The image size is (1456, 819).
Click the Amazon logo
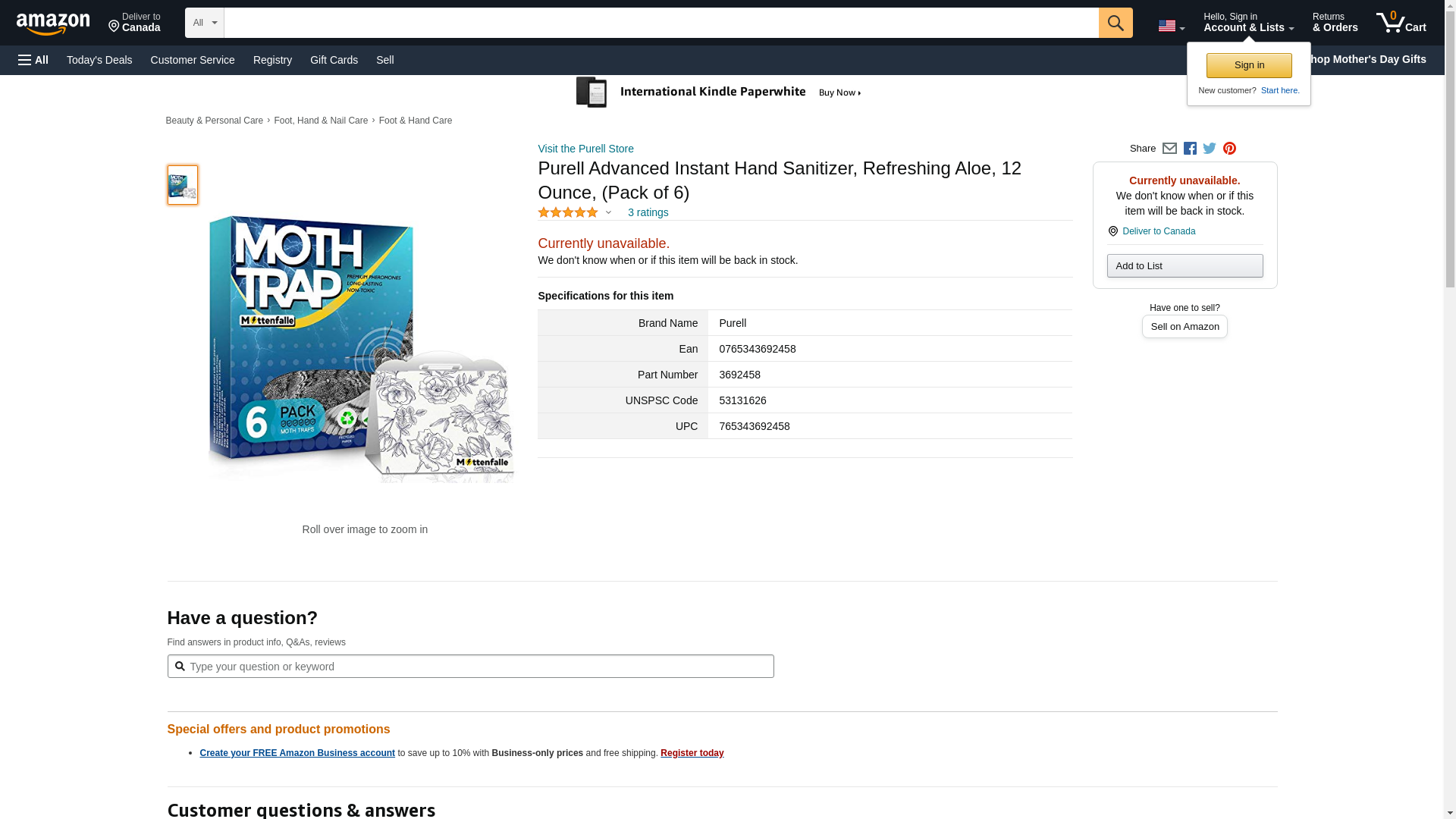coord(53,24)
